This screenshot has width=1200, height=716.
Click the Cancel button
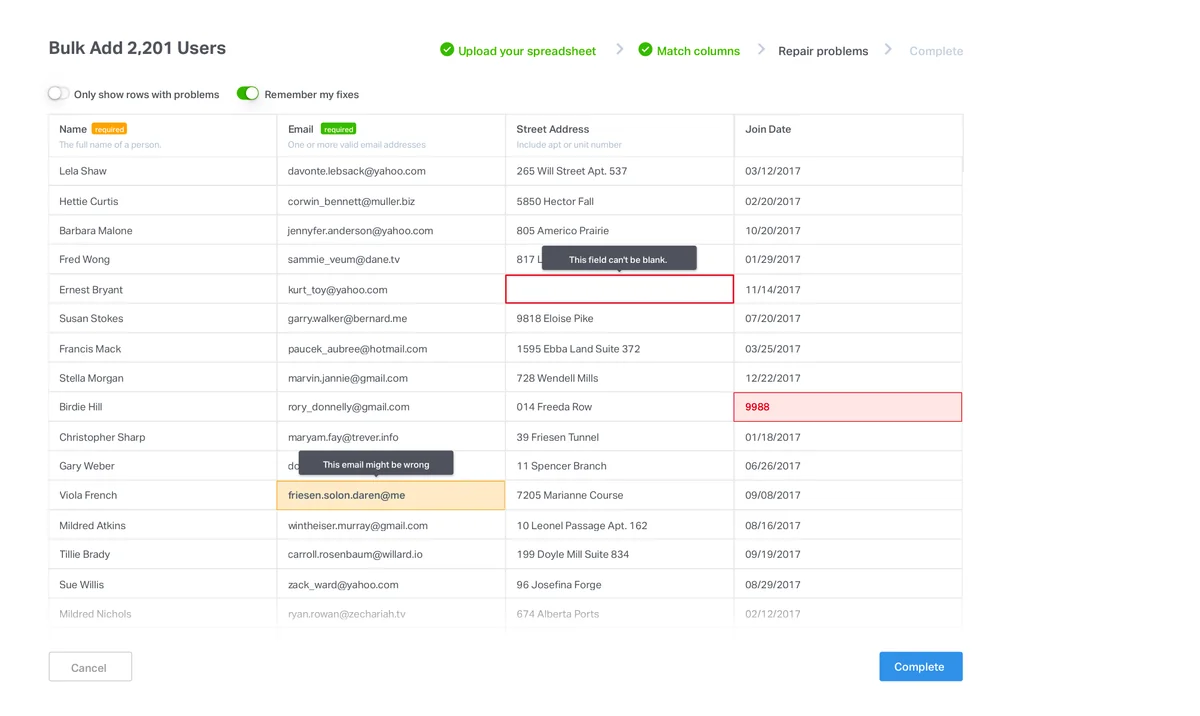[90, 666]
